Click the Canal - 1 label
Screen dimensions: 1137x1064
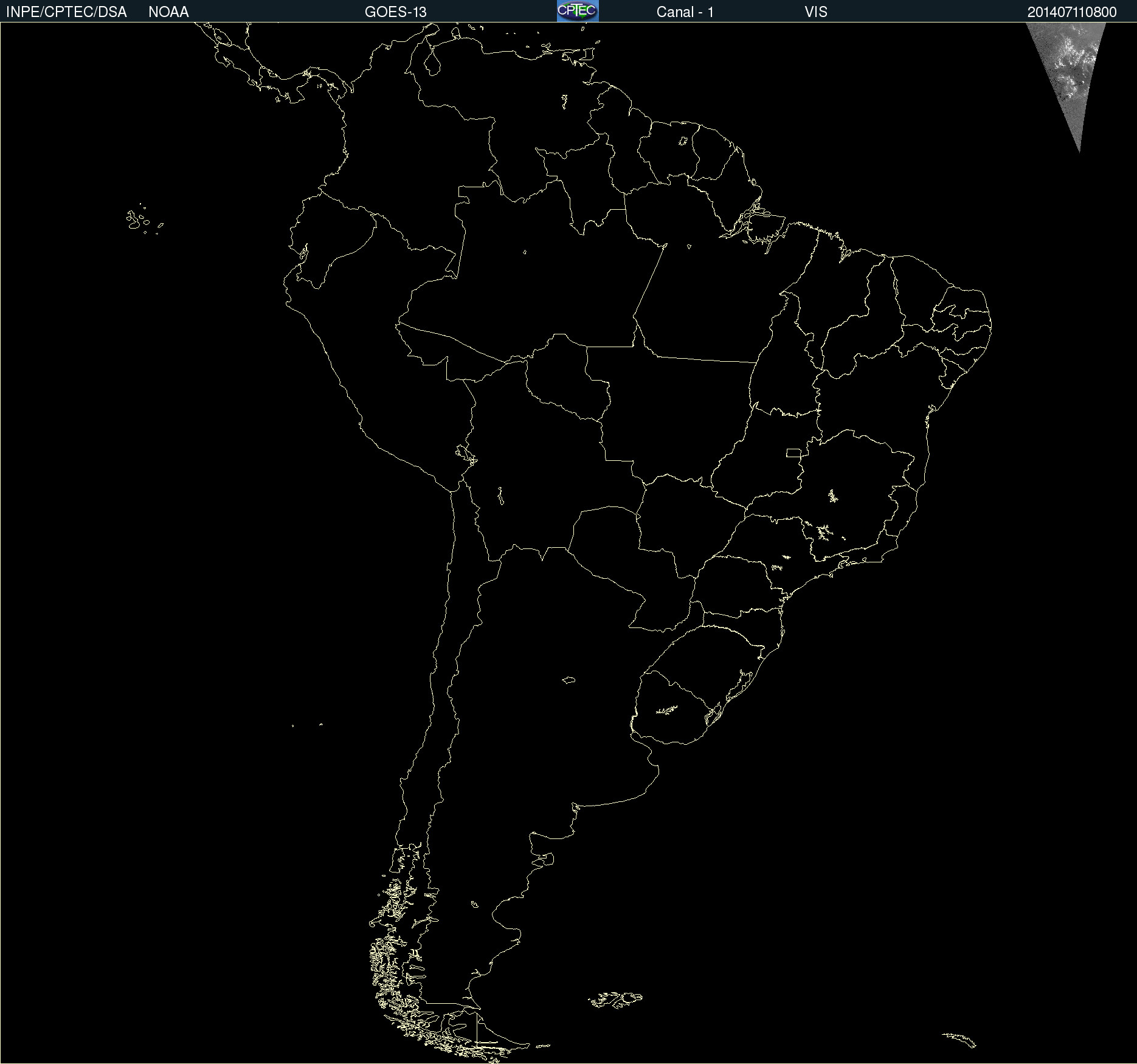685,12
